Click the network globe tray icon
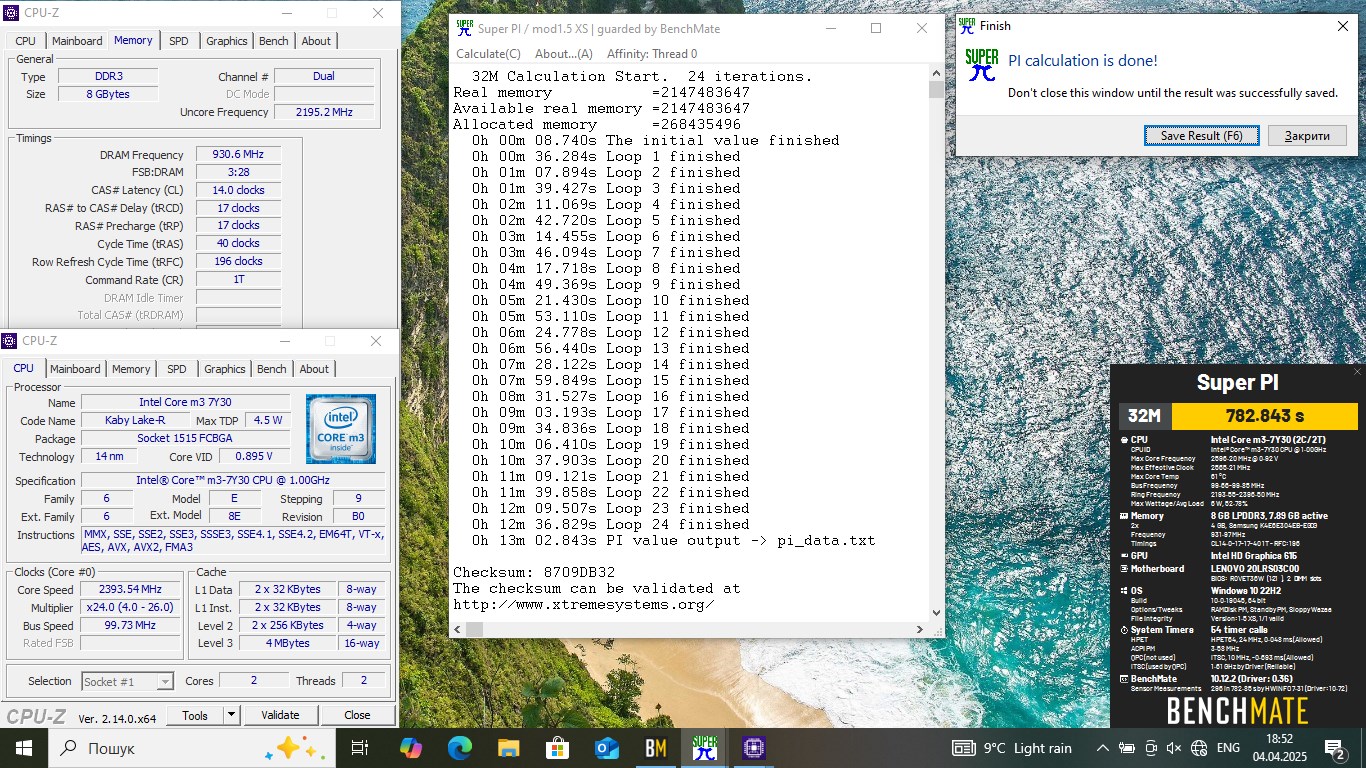Screen dimensions: 1366x768 click(1198, 748)
